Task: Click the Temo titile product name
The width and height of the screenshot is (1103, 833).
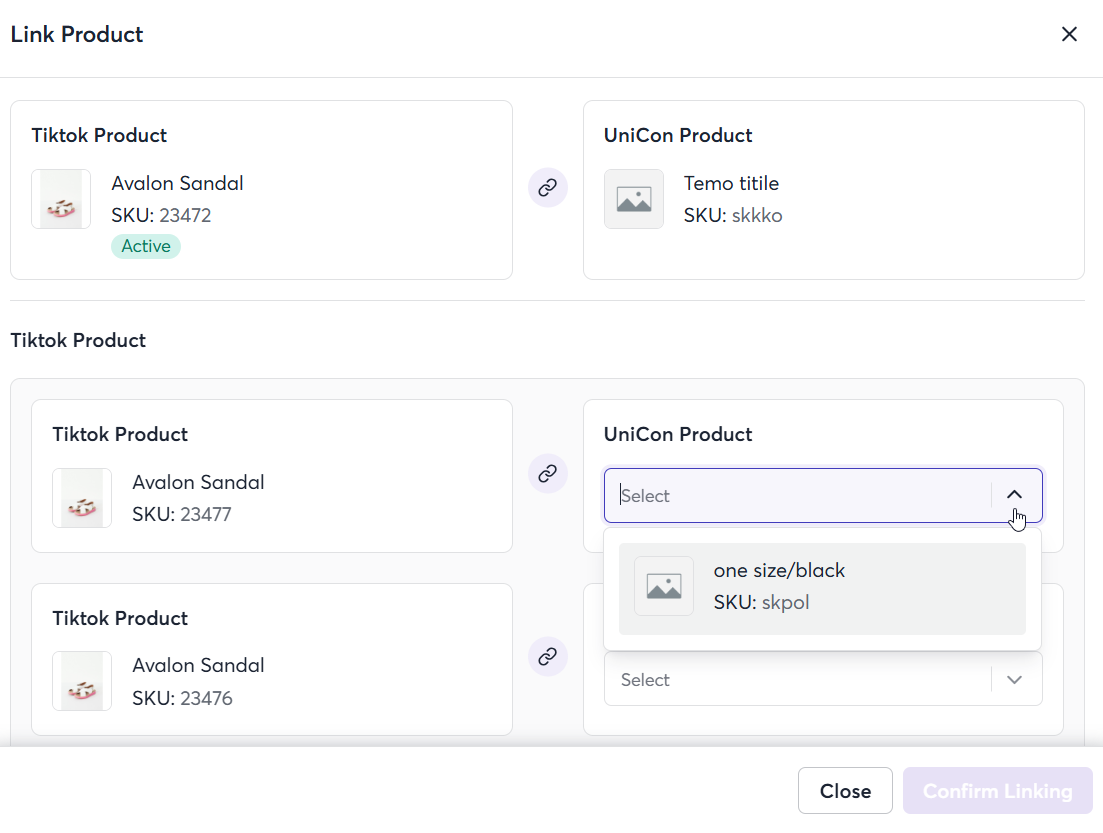Action: [x=731, y=184]
